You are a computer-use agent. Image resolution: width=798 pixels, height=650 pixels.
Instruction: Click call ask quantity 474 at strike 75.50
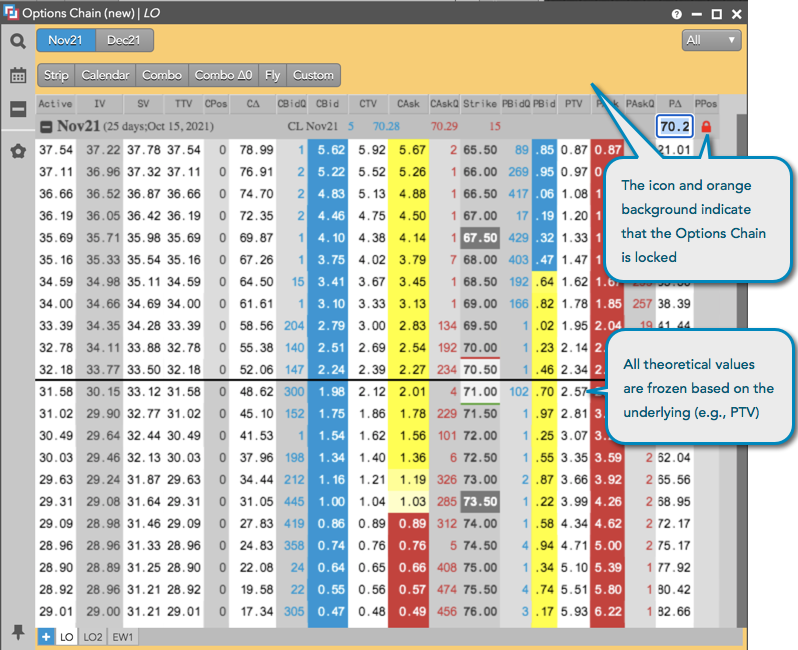tap(445, 589)
